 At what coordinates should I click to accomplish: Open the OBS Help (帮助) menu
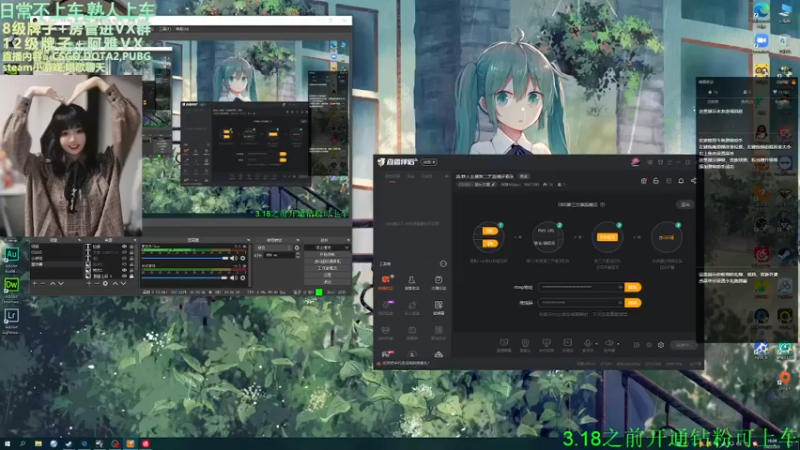point(182,29)
